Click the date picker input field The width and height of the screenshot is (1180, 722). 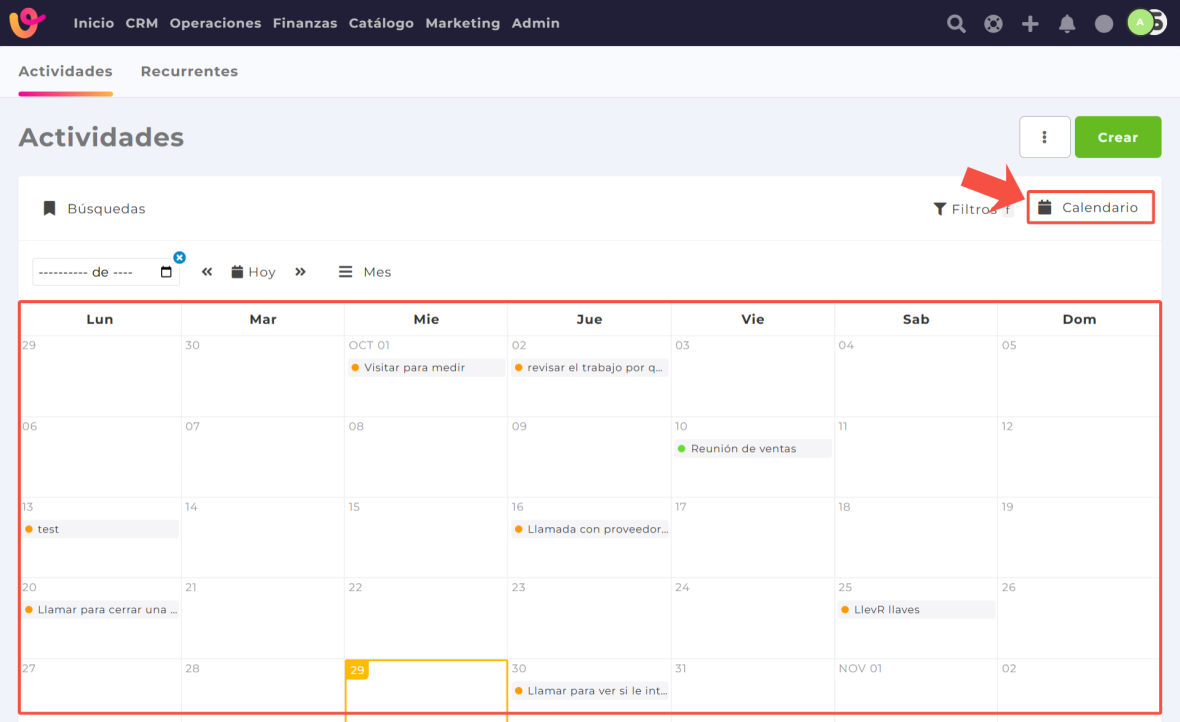(x=95, y=272)
